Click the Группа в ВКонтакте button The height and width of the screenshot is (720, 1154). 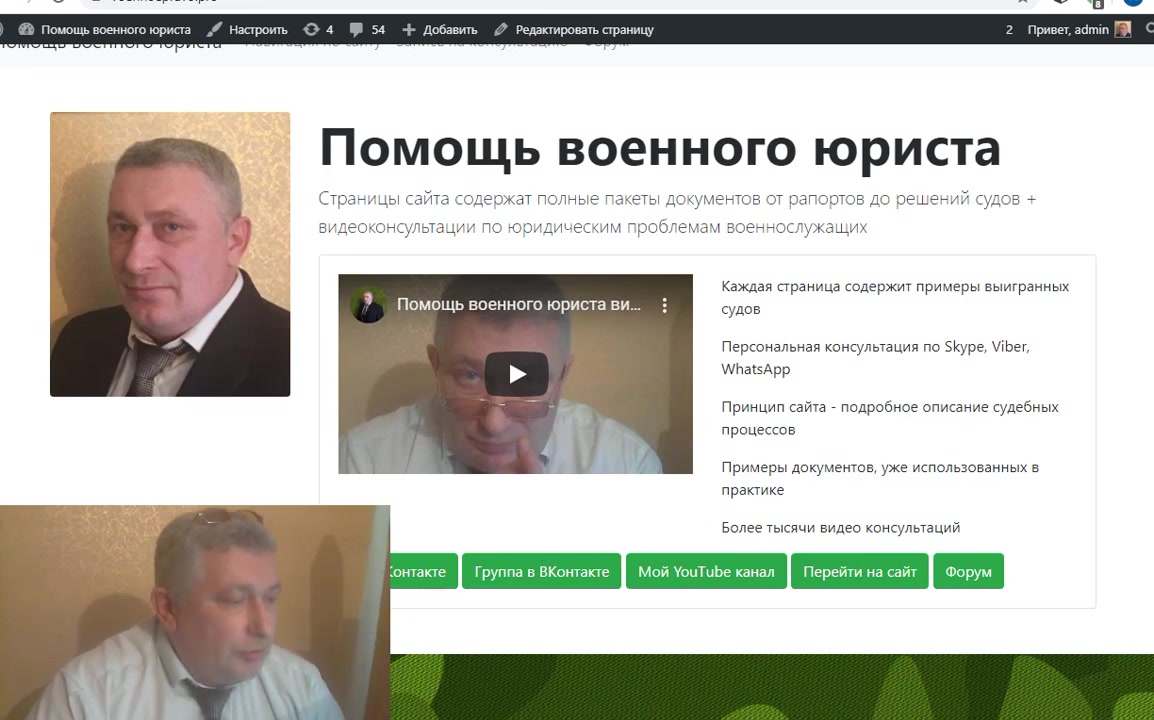pos(542,571)
